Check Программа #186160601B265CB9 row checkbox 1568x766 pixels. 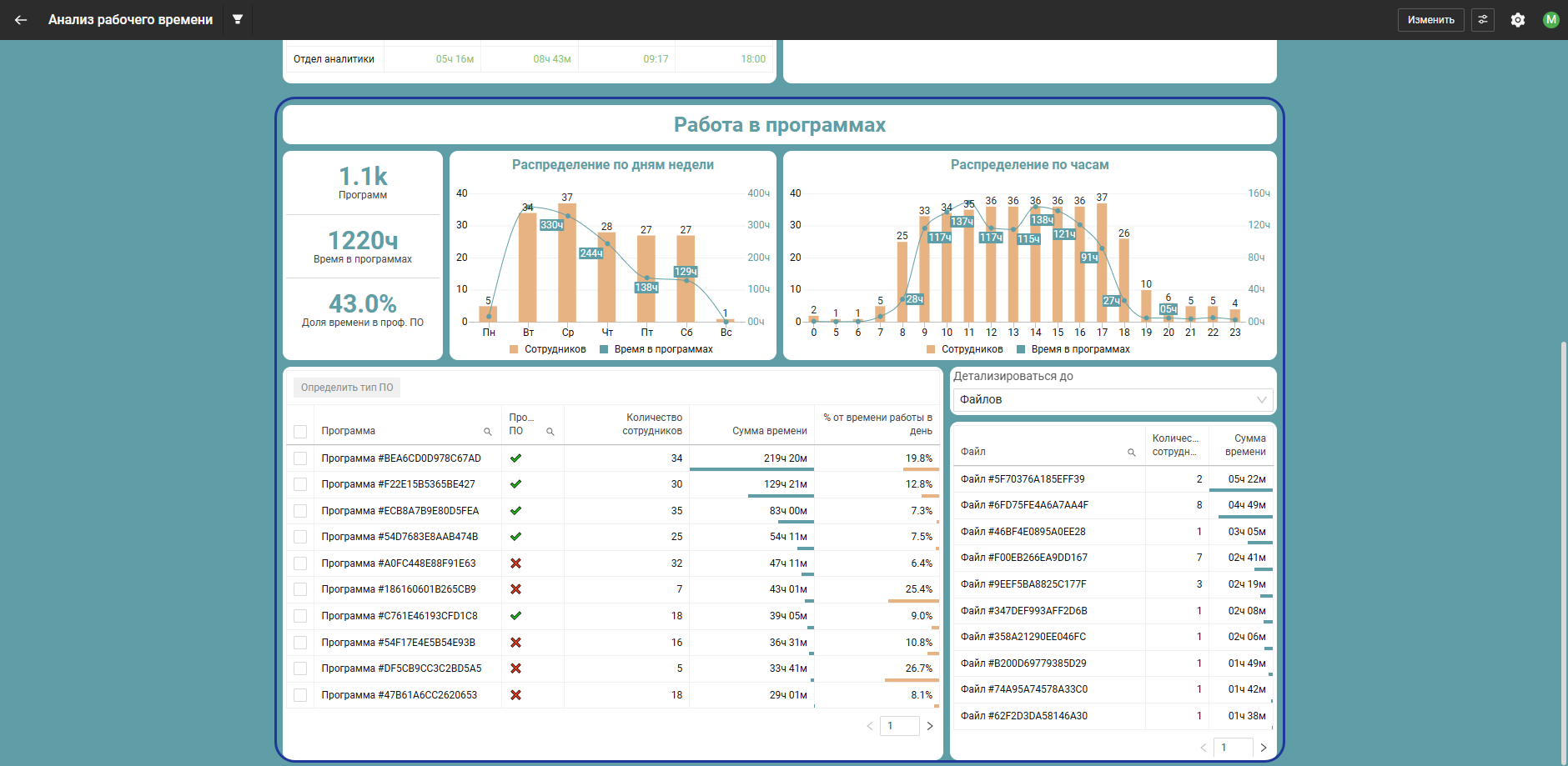click(300, 589)
